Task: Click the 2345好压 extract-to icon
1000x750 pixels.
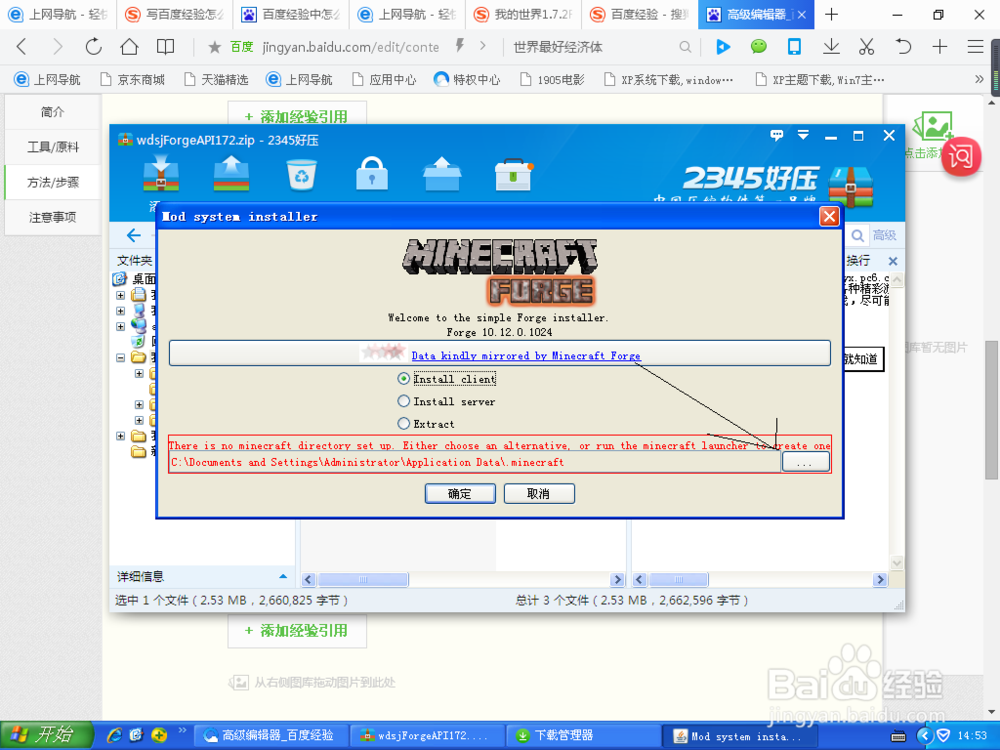Action: pos(231,173)
